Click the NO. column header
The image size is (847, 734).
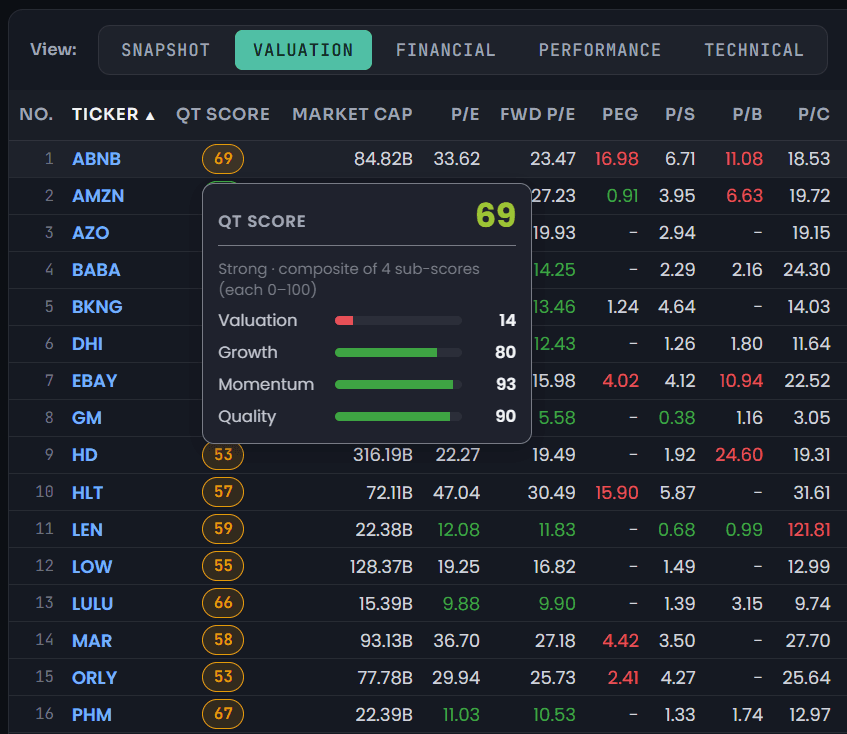click(36, 115)
